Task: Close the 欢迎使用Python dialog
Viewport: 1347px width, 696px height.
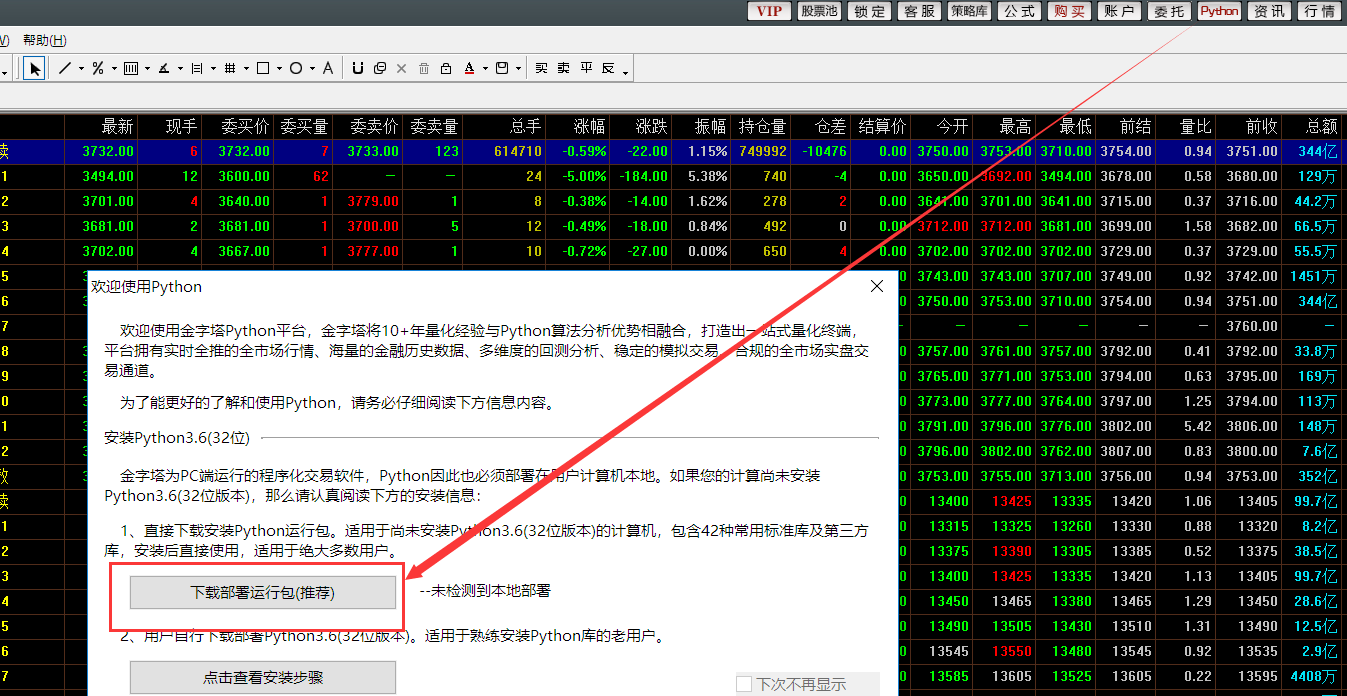Action: [877, 286]
